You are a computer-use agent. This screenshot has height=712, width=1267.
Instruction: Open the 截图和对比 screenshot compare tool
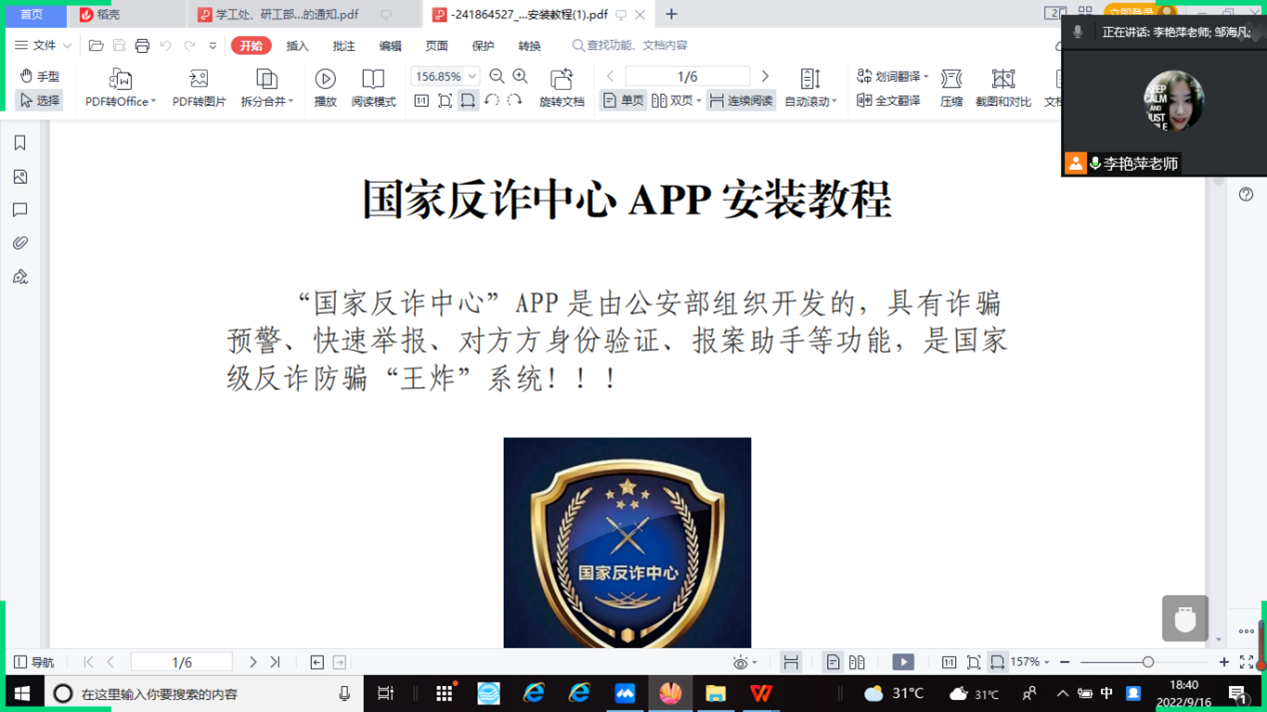[x=1003, y=88]
